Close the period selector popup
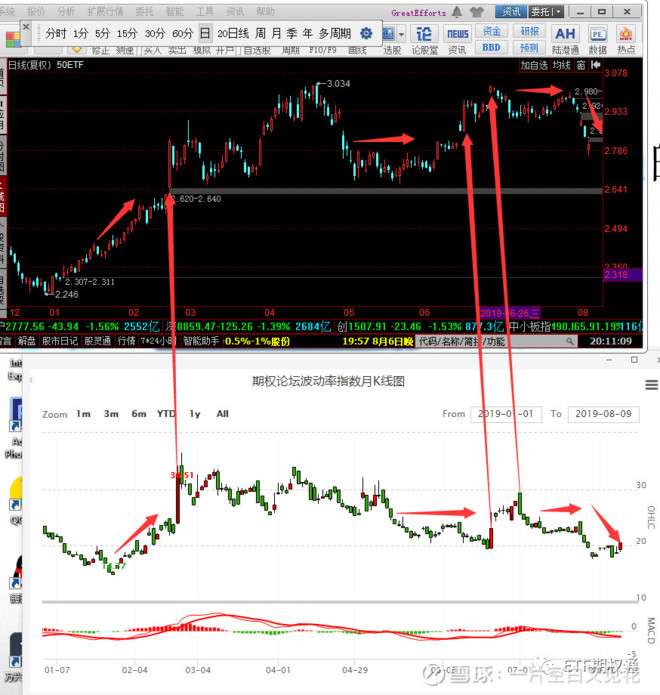This screenshot has width=660, height=695. click(26, 27)
